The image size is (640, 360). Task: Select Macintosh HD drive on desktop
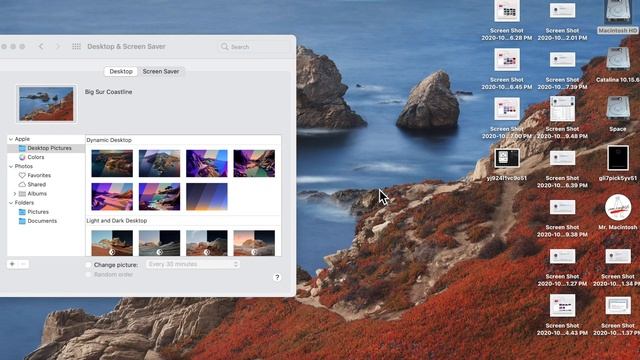coord(618,17)
